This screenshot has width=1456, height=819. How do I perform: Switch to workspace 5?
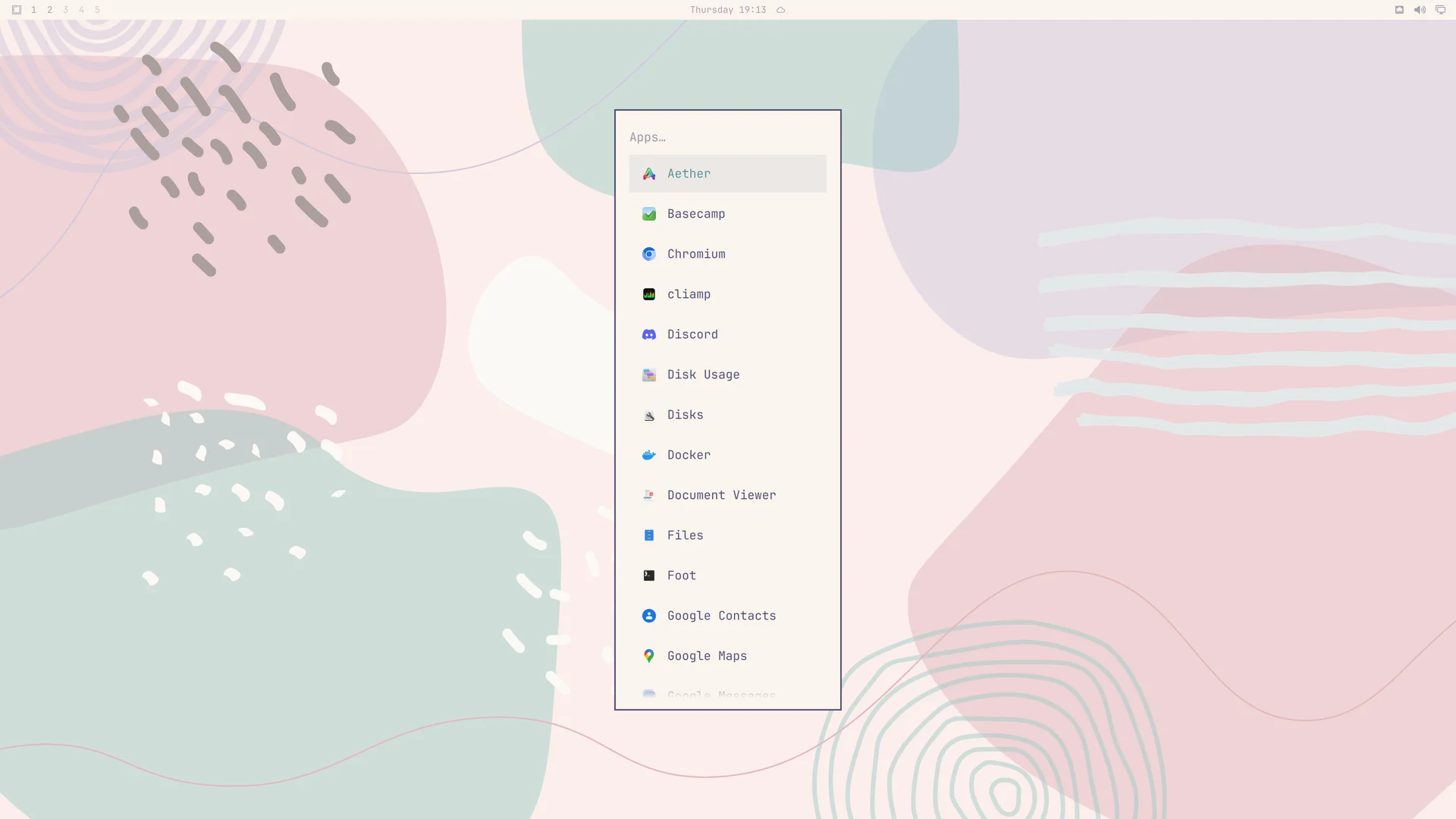[97, 10]
